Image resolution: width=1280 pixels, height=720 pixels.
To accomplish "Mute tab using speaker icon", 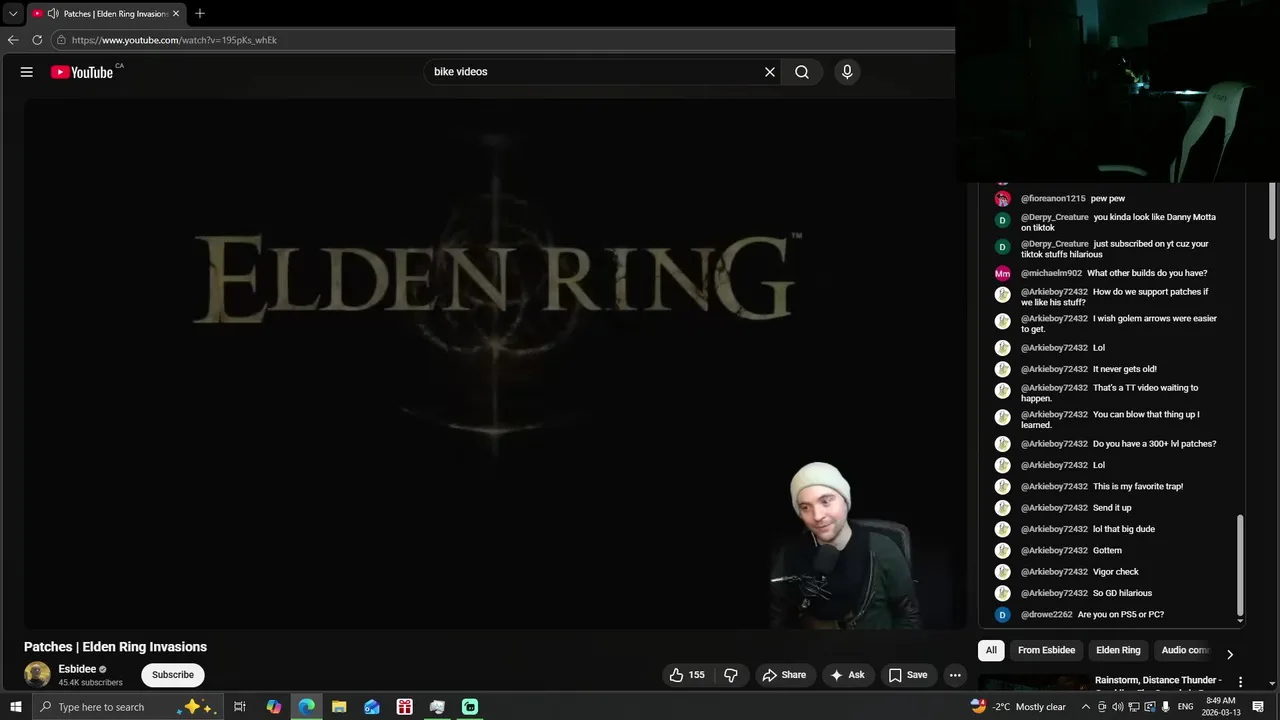I will 53,14.
